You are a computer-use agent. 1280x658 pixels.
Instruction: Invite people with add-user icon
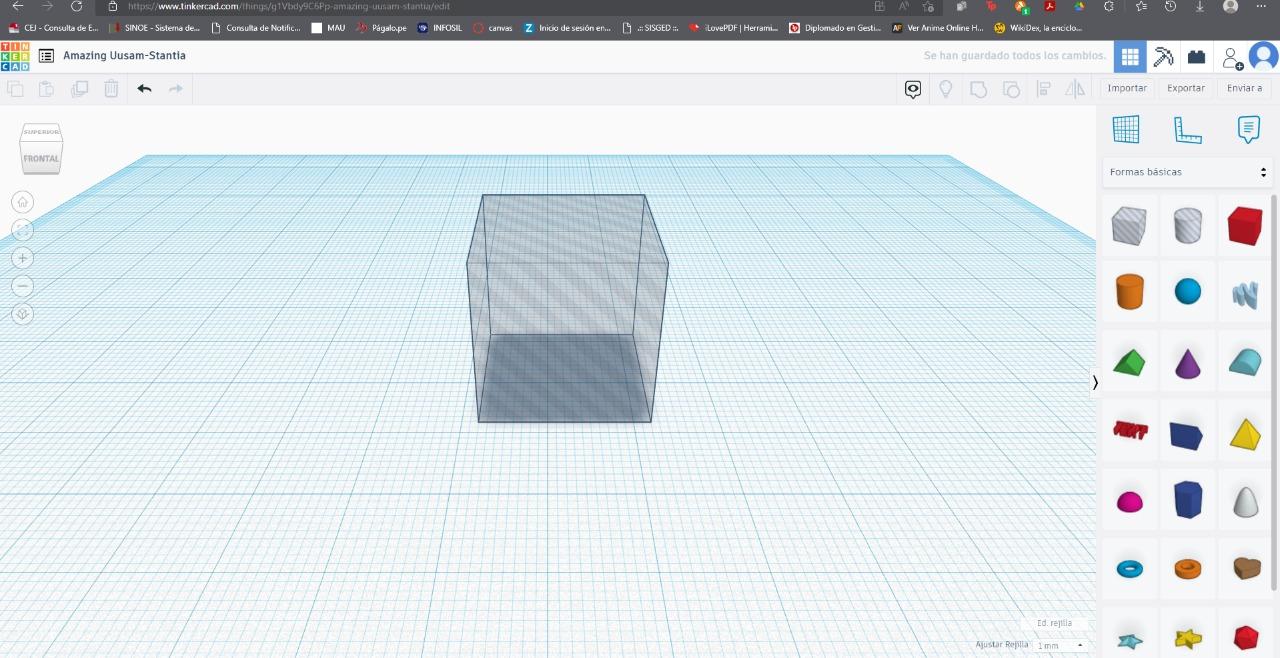pyautogui.click(x=1231, y=58)
